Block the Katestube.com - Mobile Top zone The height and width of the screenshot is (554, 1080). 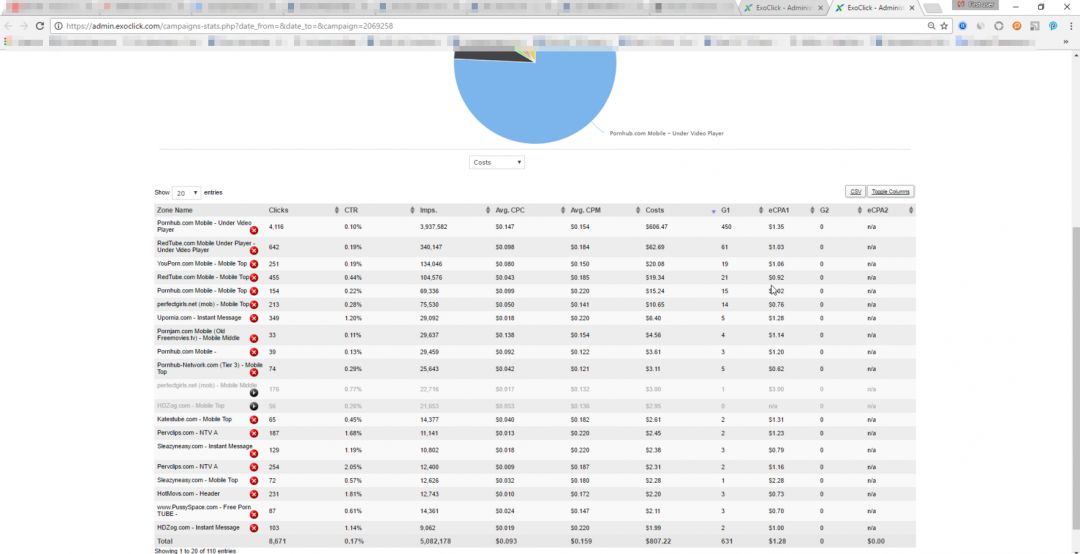pos(253,420)
